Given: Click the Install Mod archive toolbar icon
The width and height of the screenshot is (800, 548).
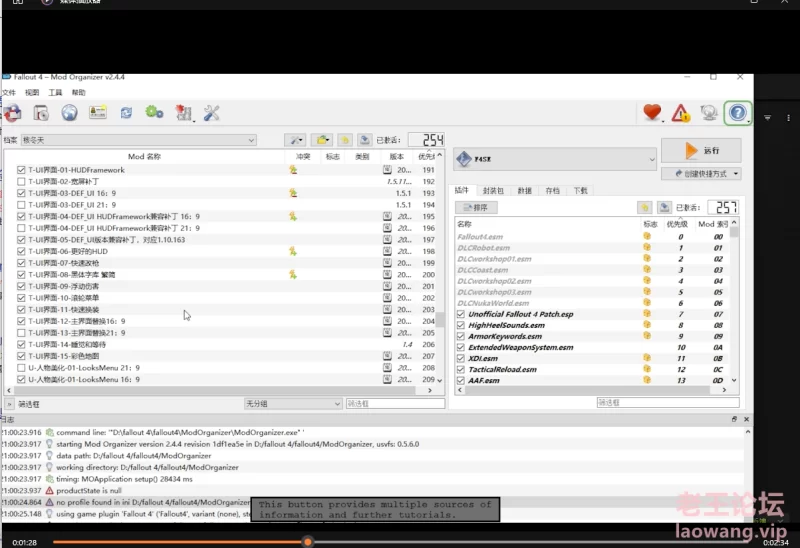Looking at the screenshot, I should coord(40,113).
